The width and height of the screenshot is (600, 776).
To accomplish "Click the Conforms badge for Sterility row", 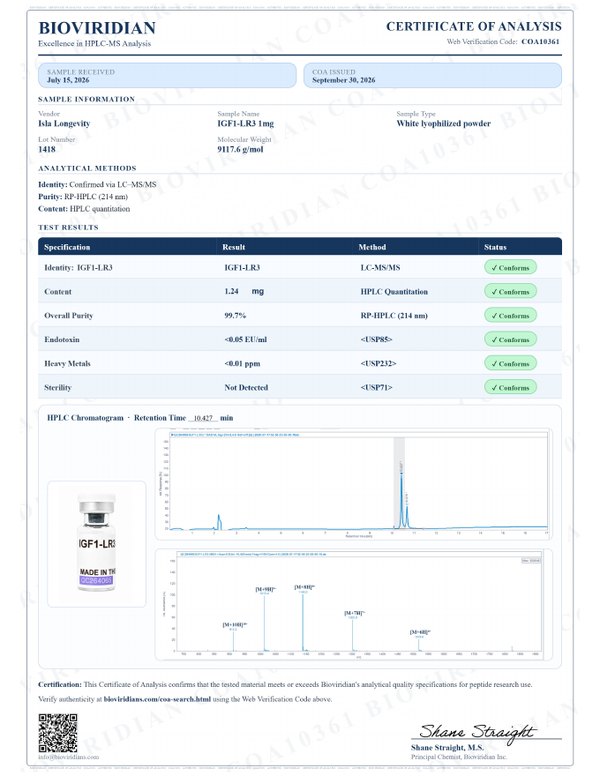I will pos(510,388).
